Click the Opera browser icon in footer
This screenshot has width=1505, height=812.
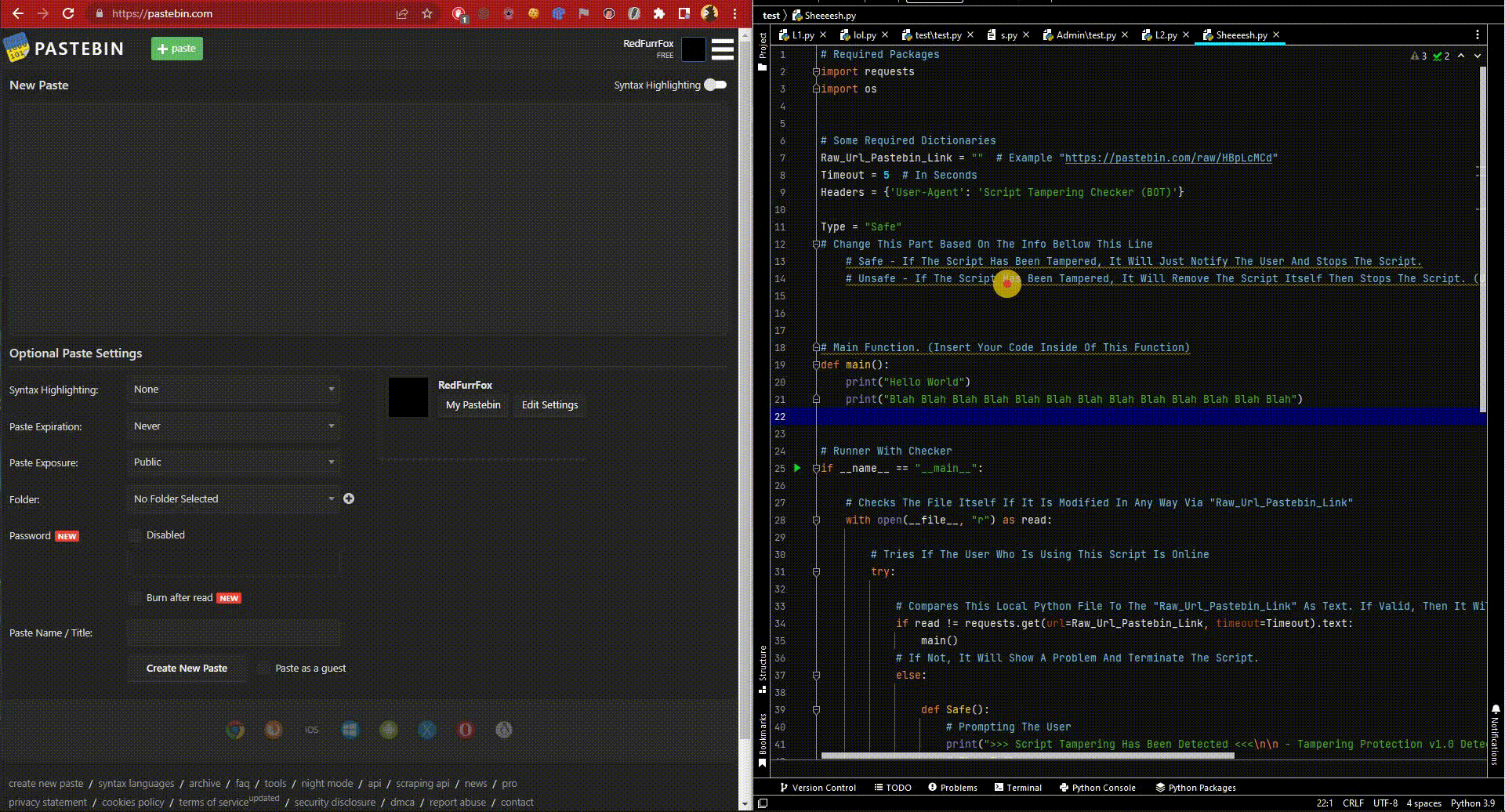pos(466,730)
